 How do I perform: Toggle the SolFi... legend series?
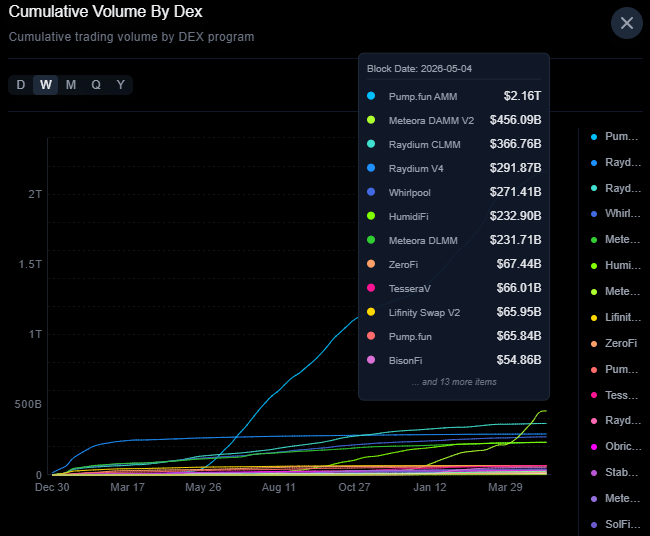click(x=615, y=524)
